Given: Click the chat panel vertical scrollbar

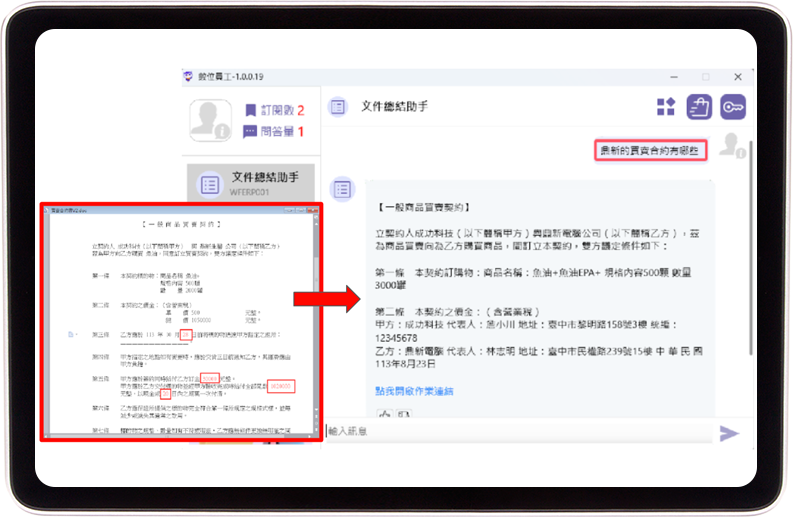Looking at the screenshot, I should (x=750, y=280).
